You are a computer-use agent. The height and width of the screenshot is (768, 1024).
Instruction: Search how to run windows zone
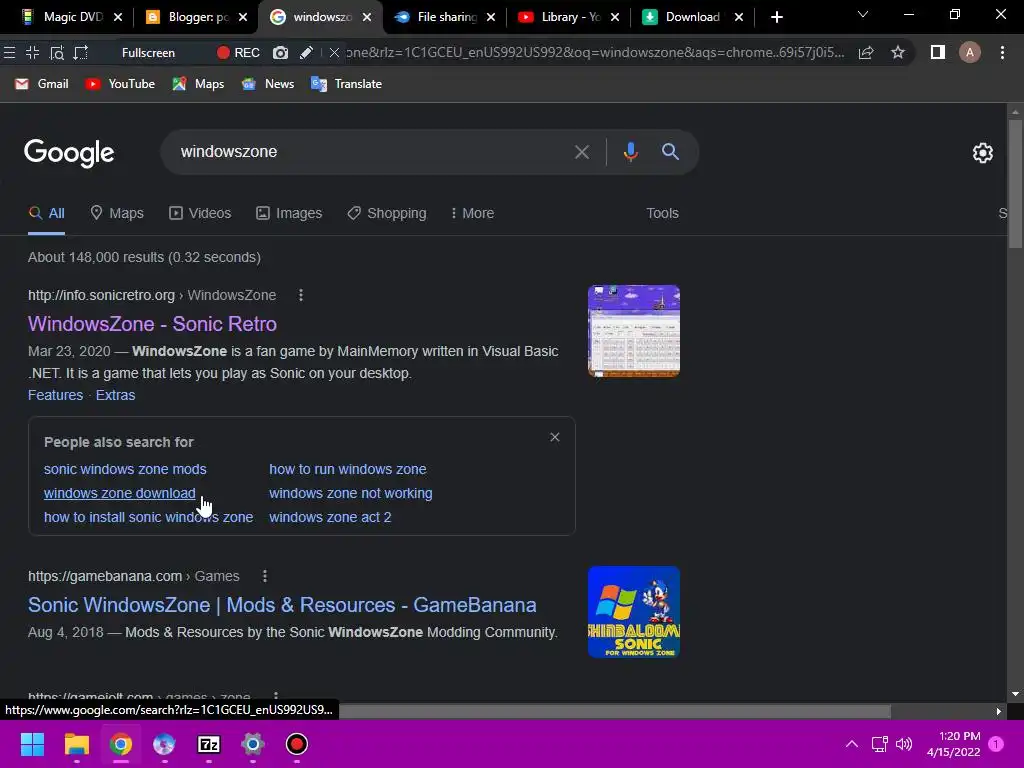click(x=347, y=469)
